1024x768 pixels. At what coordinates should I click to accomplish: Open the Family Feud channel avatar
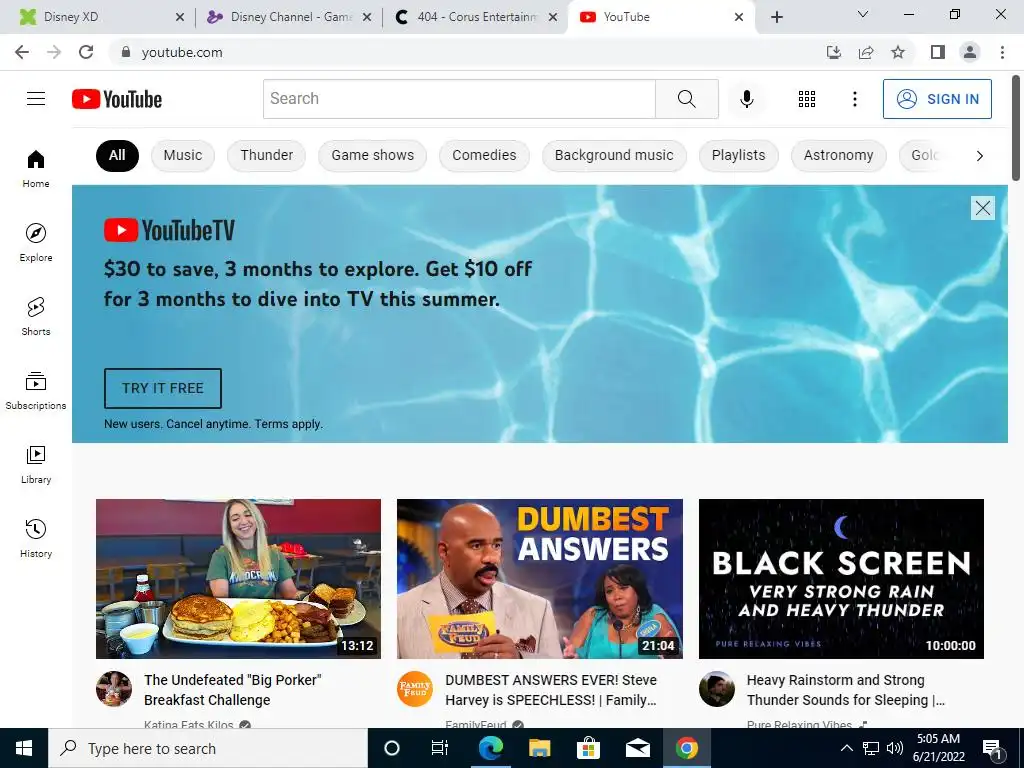coord(415,689)
